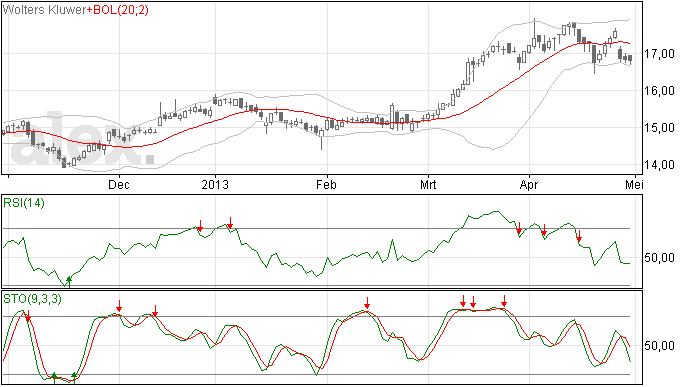This screenshot has height=387, width=690.
Task: Select the 16,00 price axis label
Action: (659, 91)
